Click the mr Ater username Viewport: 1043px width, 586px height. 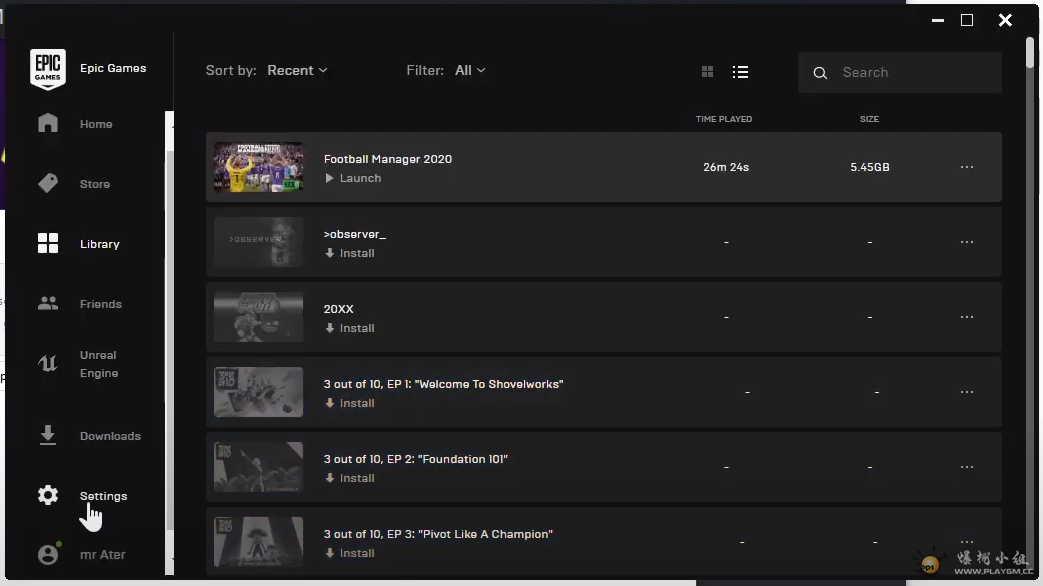tap(102, 555)
